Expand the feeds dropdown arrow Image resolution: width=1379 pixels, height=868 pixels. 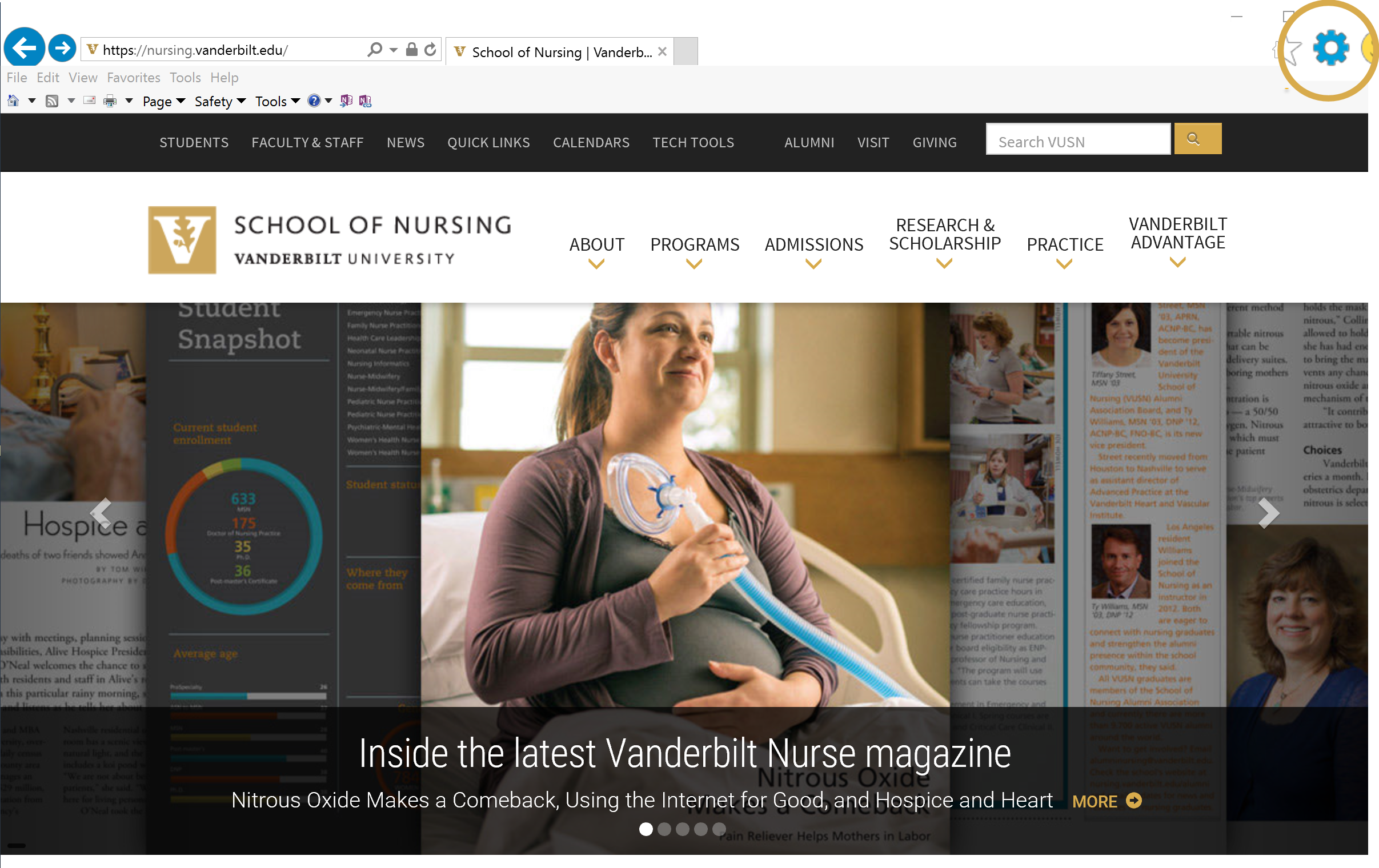click(x=71, y=101)
